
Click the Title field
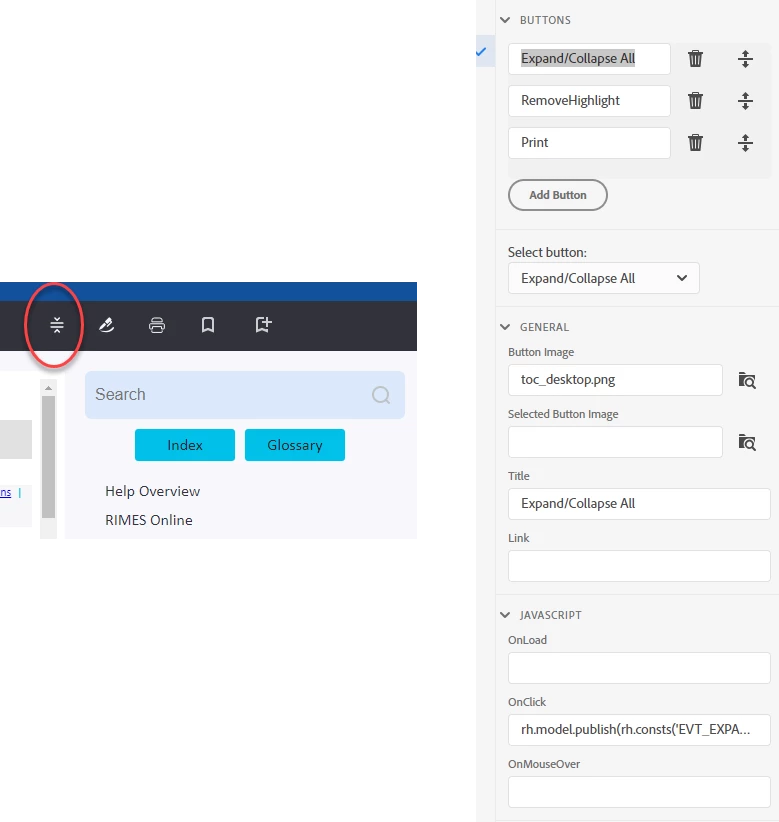tap(639, 504)
